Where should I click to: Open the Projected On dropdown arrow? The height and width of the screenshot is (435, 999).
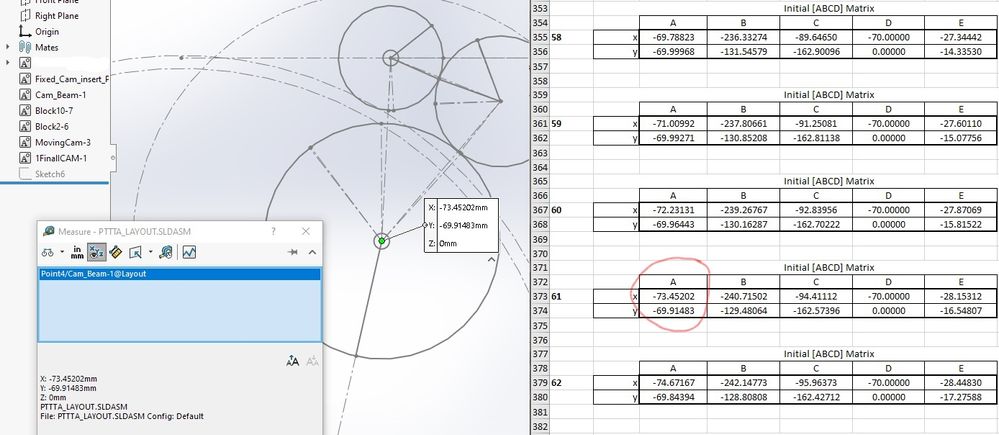[x=150, y=252]
